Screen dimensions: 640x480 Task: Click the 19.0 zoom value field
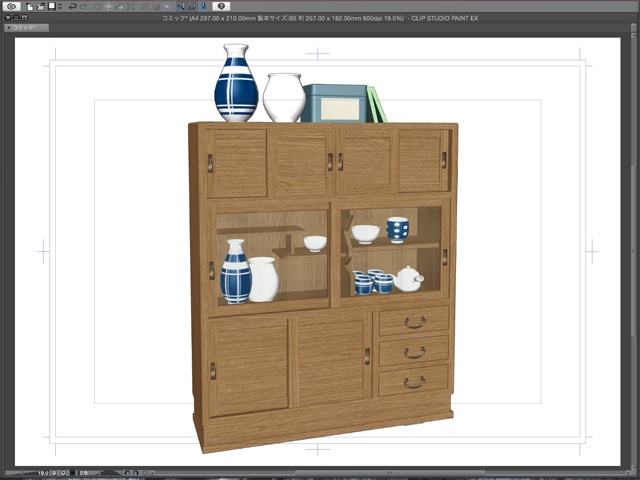(x=43, y=473)
